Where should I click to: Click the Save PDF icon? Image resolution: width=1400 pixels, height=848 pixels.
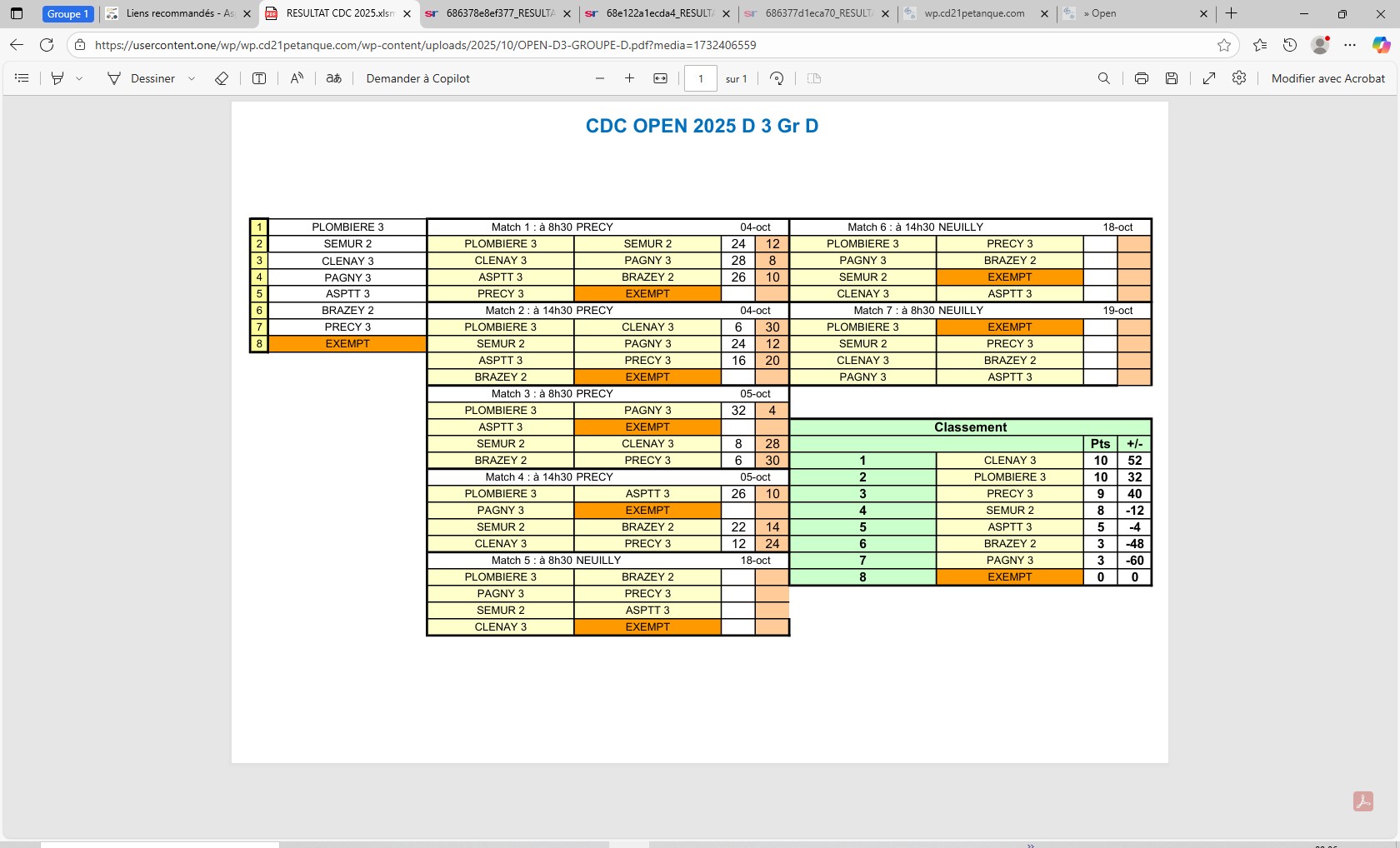pyautogui.click(x=1172, y=78)
